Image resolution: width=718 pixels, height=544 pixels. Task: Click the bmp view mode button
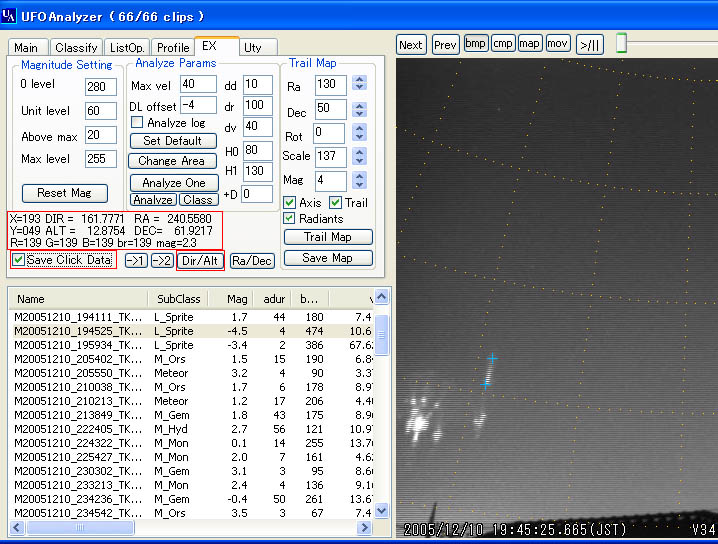click(x=476, y=44)
